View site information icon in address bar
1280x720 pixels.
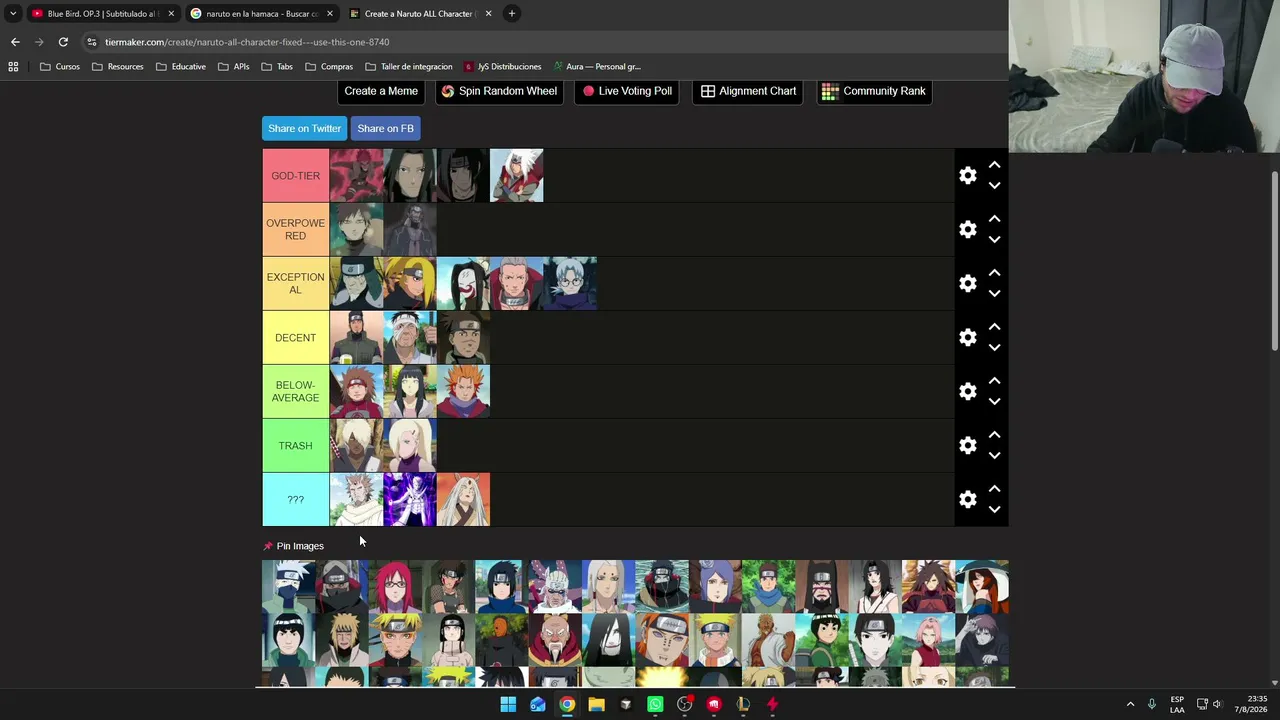pyautogui.click(x=92, y=42)
